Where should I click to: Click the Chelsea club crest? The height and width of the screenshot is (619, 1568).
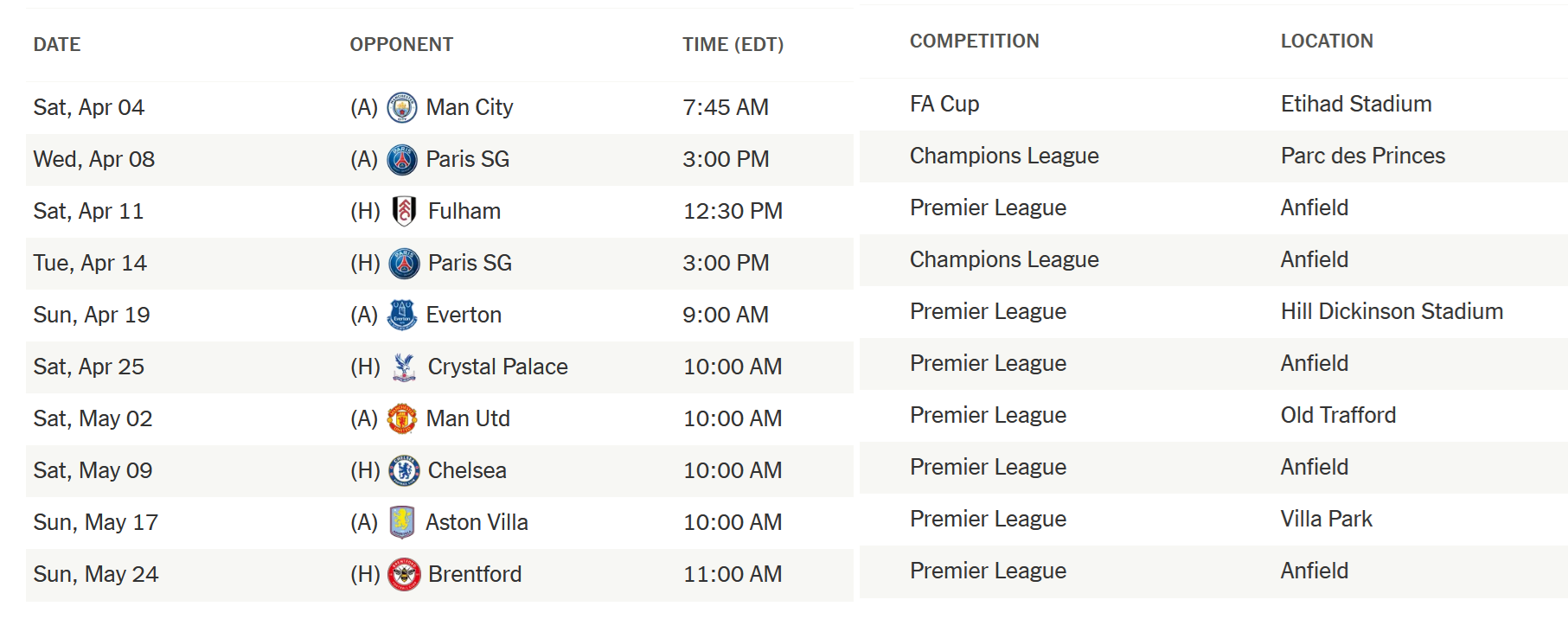point(404,470)
